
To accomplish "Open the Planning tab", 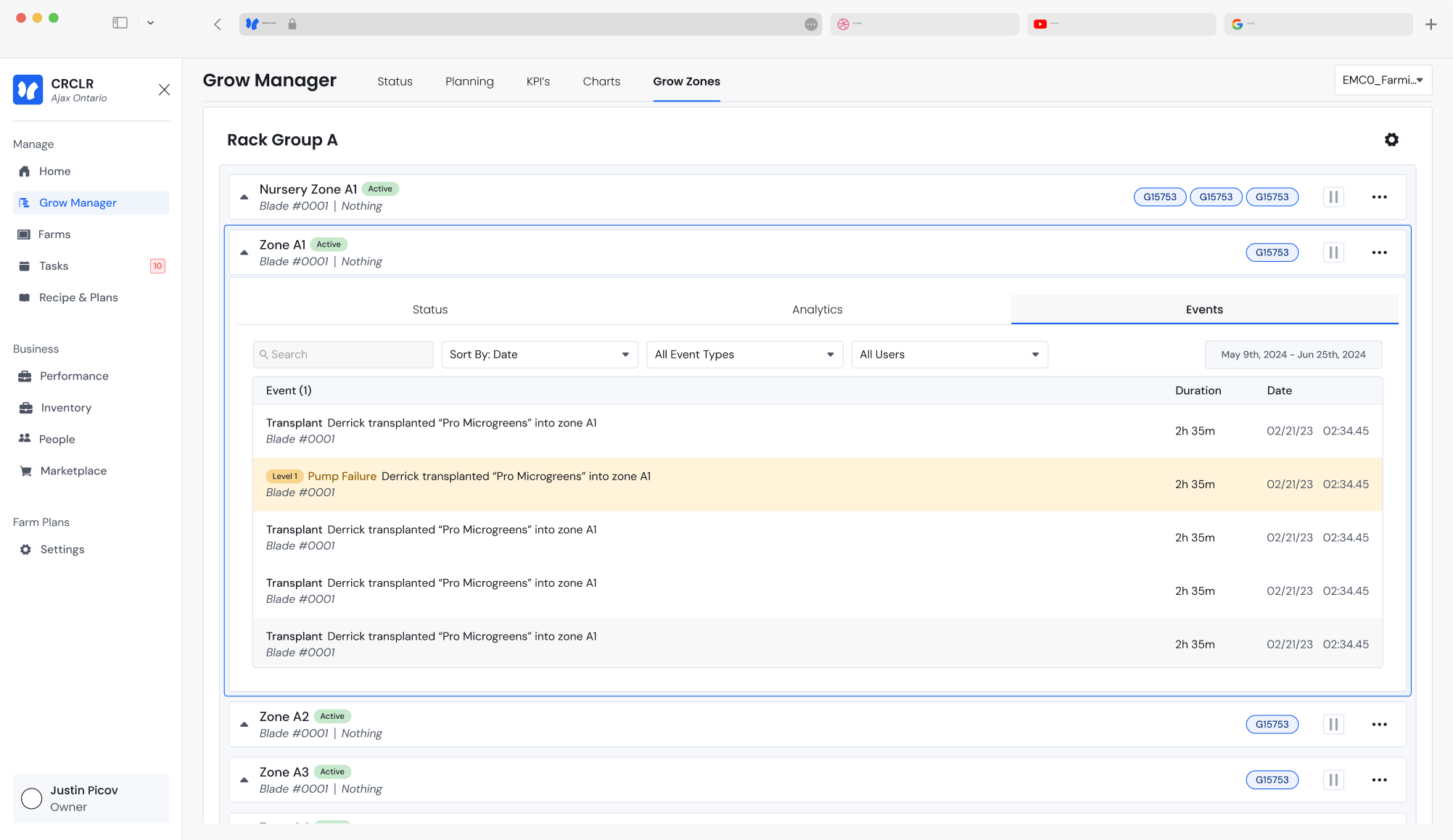I will 469,81.
